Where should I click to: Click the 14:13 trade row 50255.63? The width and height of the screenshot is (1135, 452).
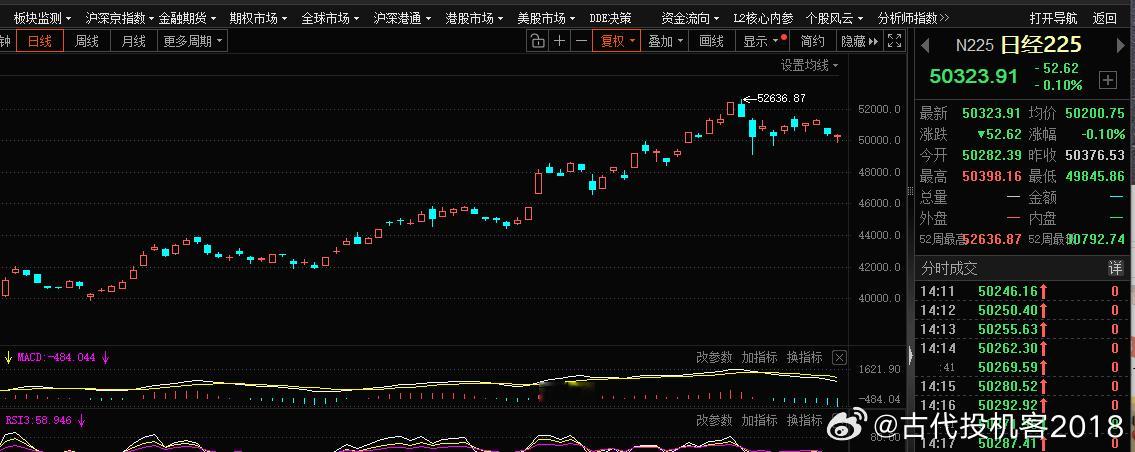pos(1021,329)
